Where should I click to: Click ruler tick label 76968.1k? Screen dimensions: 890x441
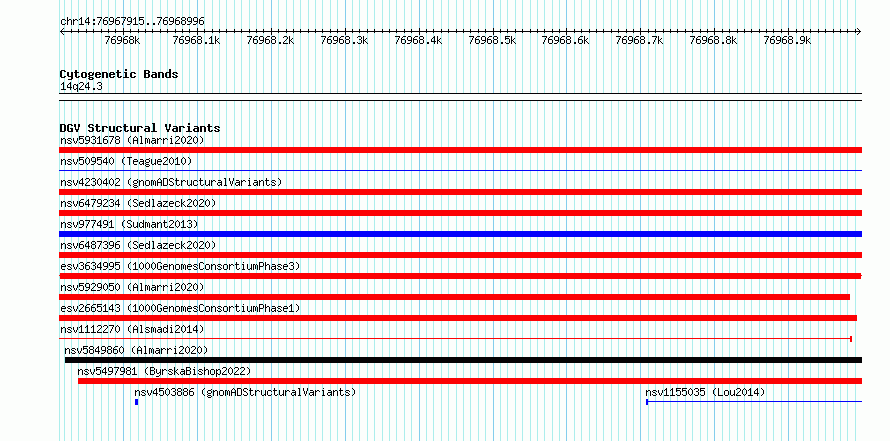coord(196,40)
